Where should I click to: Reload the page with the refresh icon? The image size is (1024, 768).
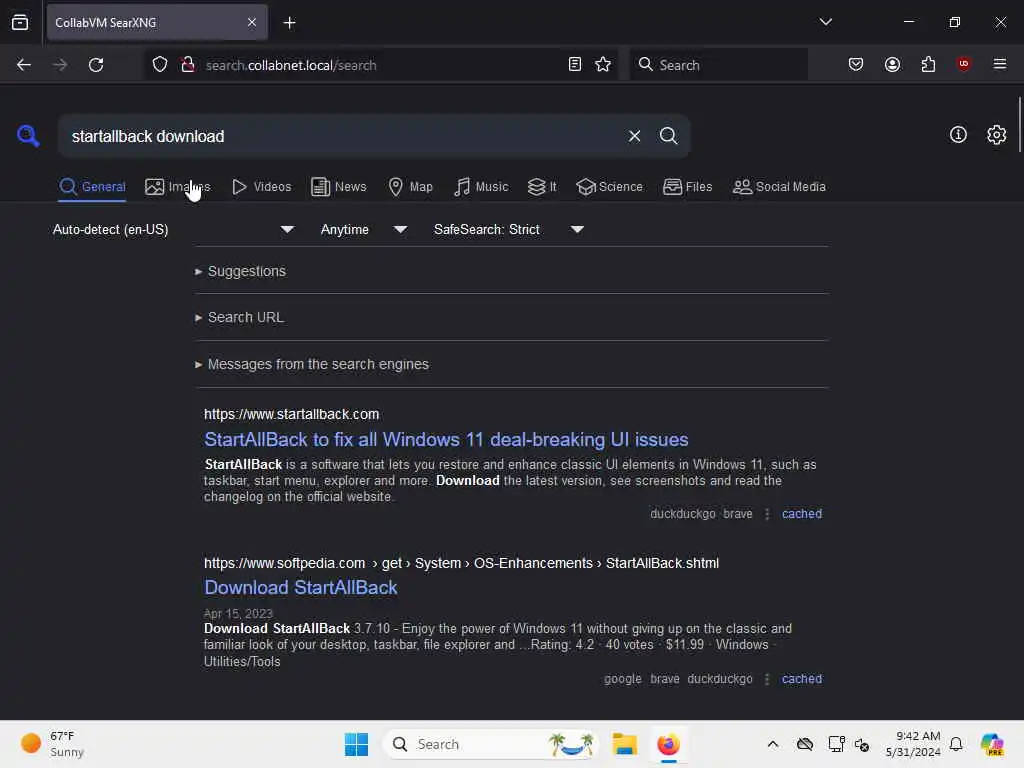96,65
